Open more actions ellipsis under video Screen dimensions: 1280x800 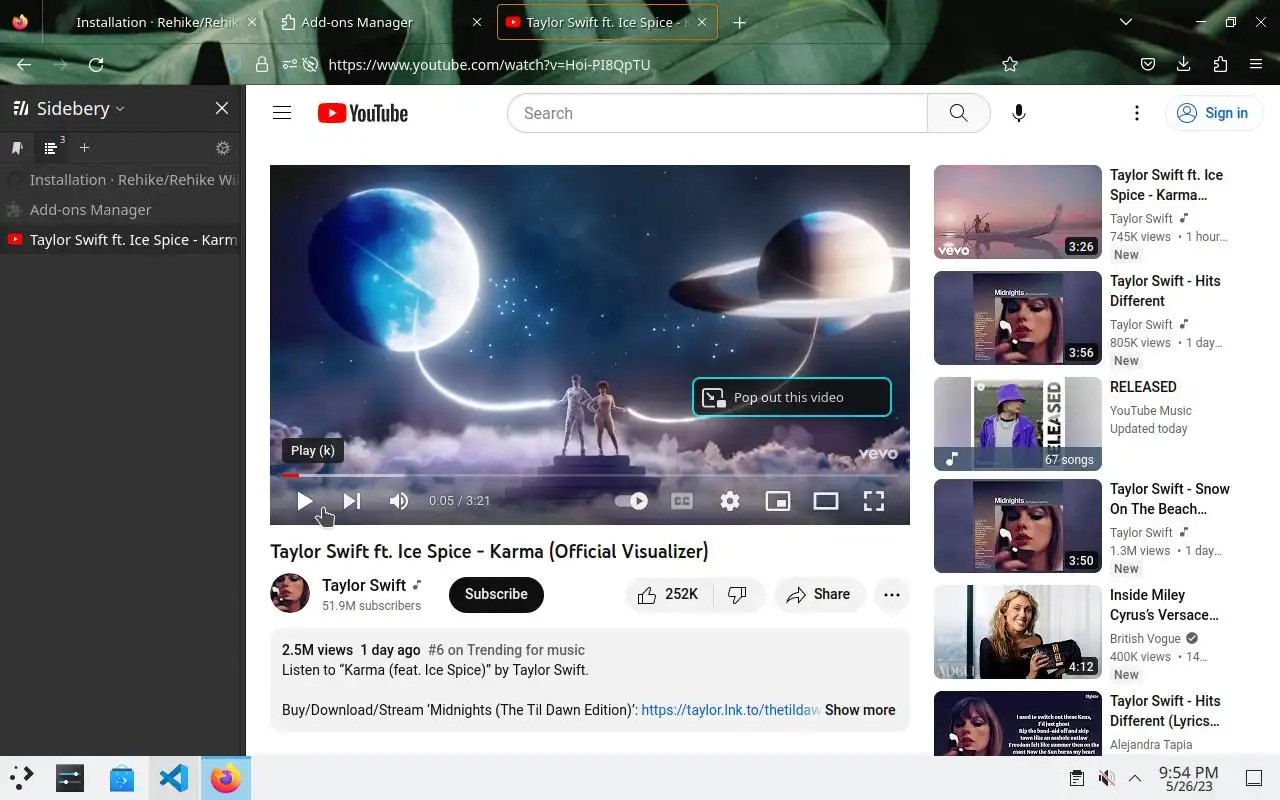pyautogui.click(x=892, y=594)
